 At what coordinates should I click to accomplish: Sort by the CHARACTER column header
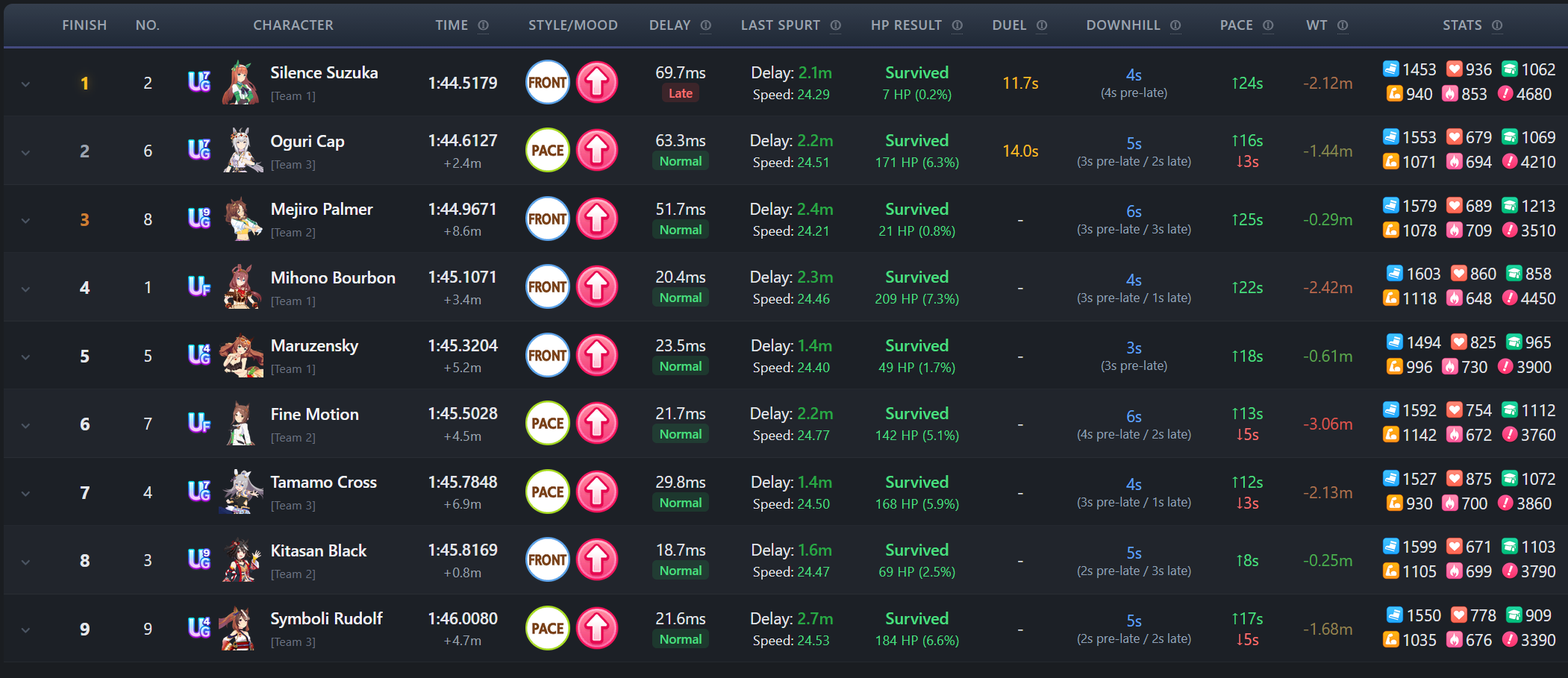[293, 25]
